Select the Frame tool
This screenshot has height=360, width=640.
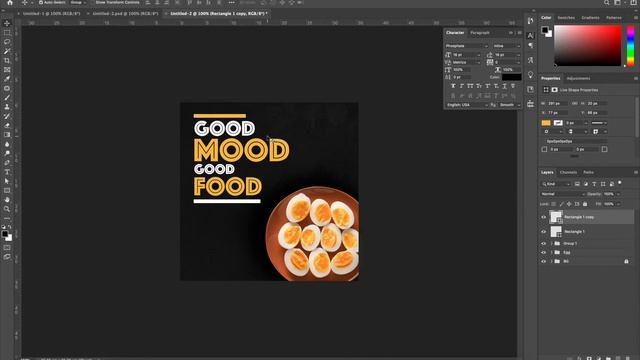[x=7, y=70]
